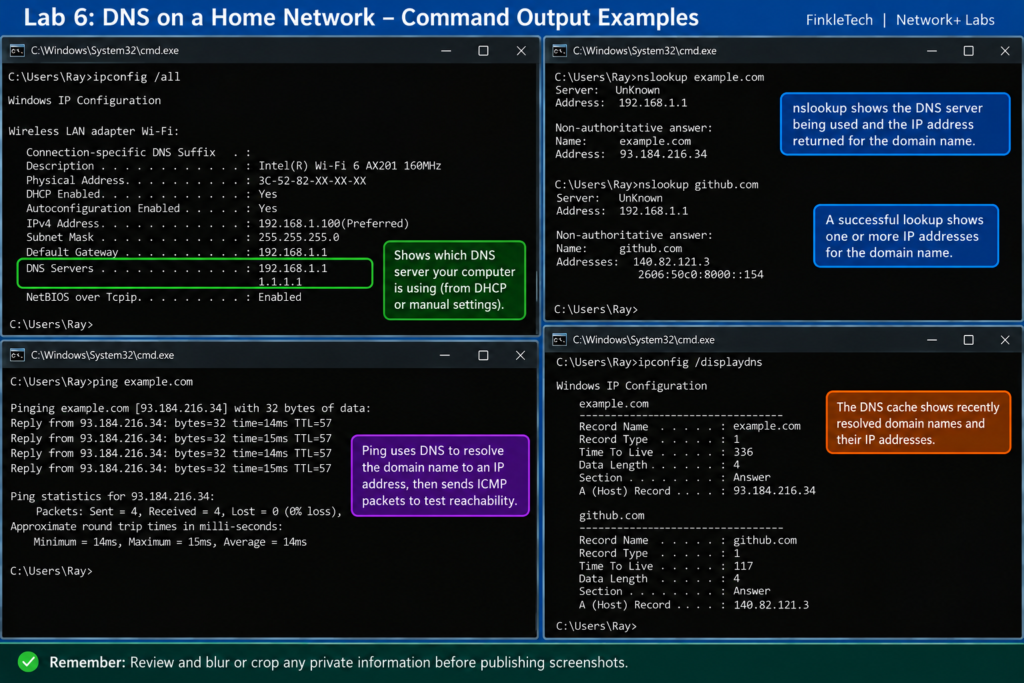This screenshot has height=683, width=1024.
Task: Click the Lab 6 title heading
Action: tap(361, 18)
